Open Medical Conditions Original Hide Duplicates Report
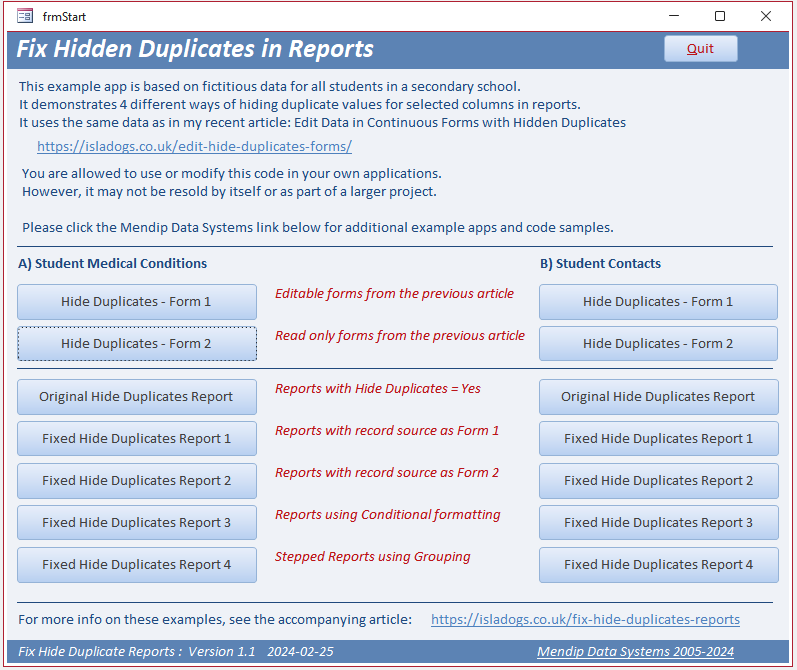797x670 pixels. (x=137, y=397)
